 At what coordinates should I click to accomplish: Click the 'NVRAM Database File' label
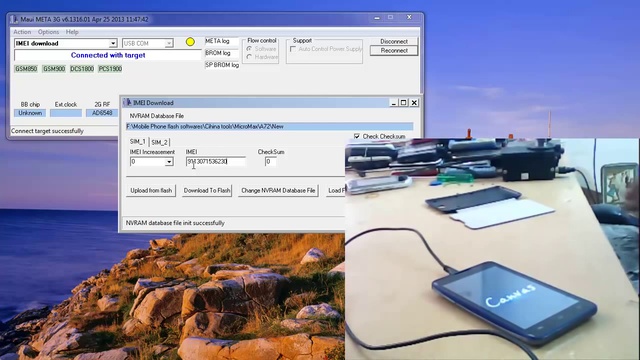[x=157, y=116]
